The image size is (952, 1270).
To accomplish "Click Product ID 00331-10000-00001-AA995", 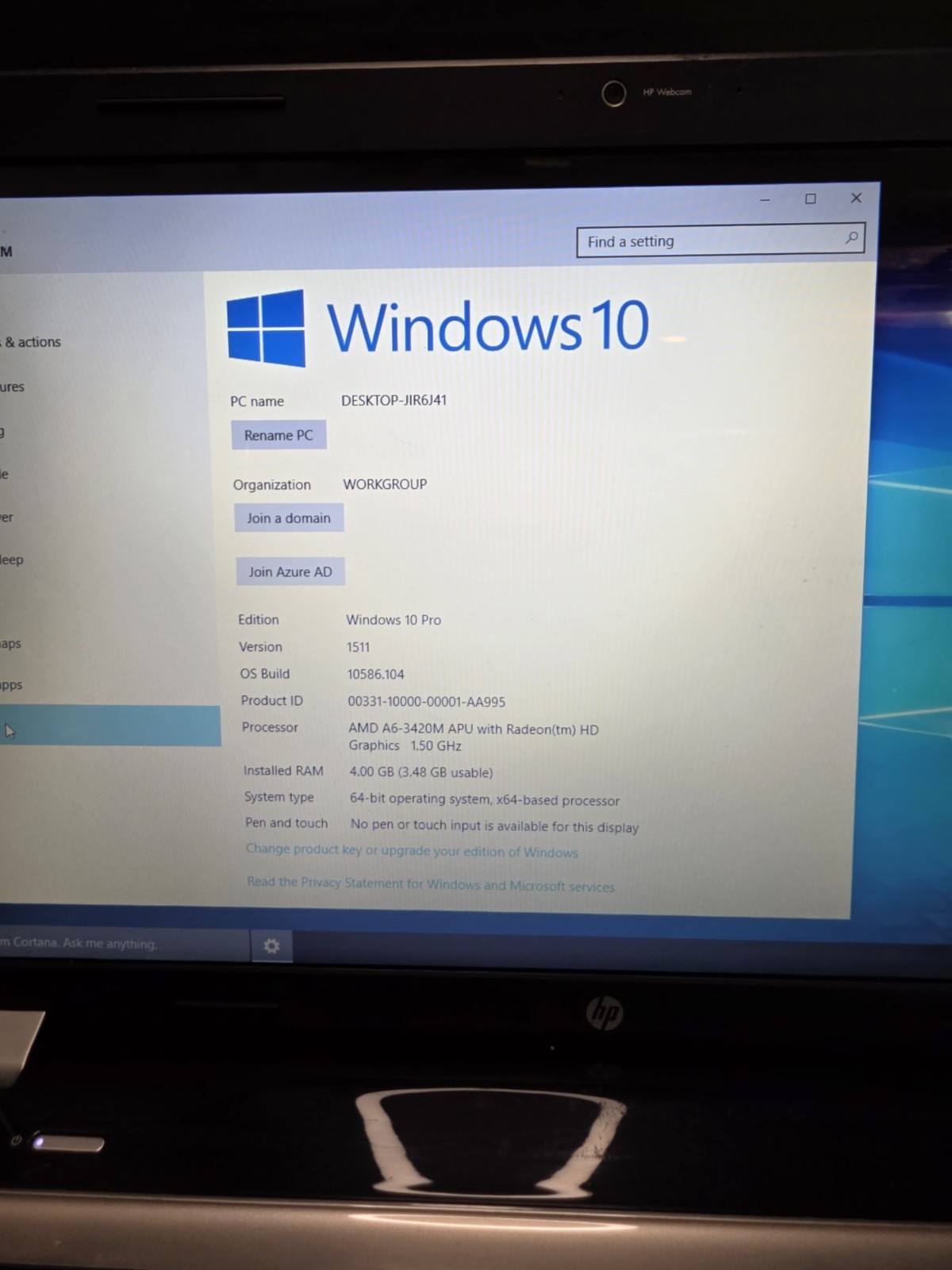I will (427, 702).
